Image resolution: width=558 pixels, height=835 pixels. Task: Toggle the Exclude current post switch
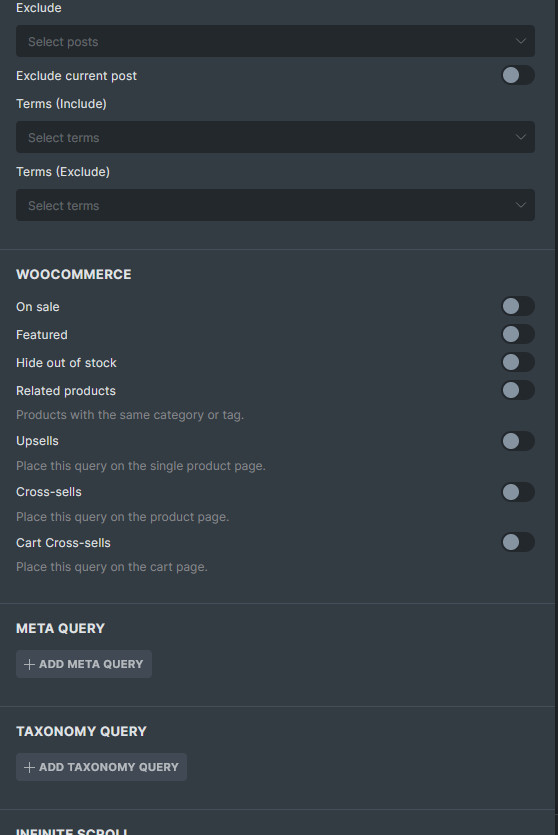518,75
